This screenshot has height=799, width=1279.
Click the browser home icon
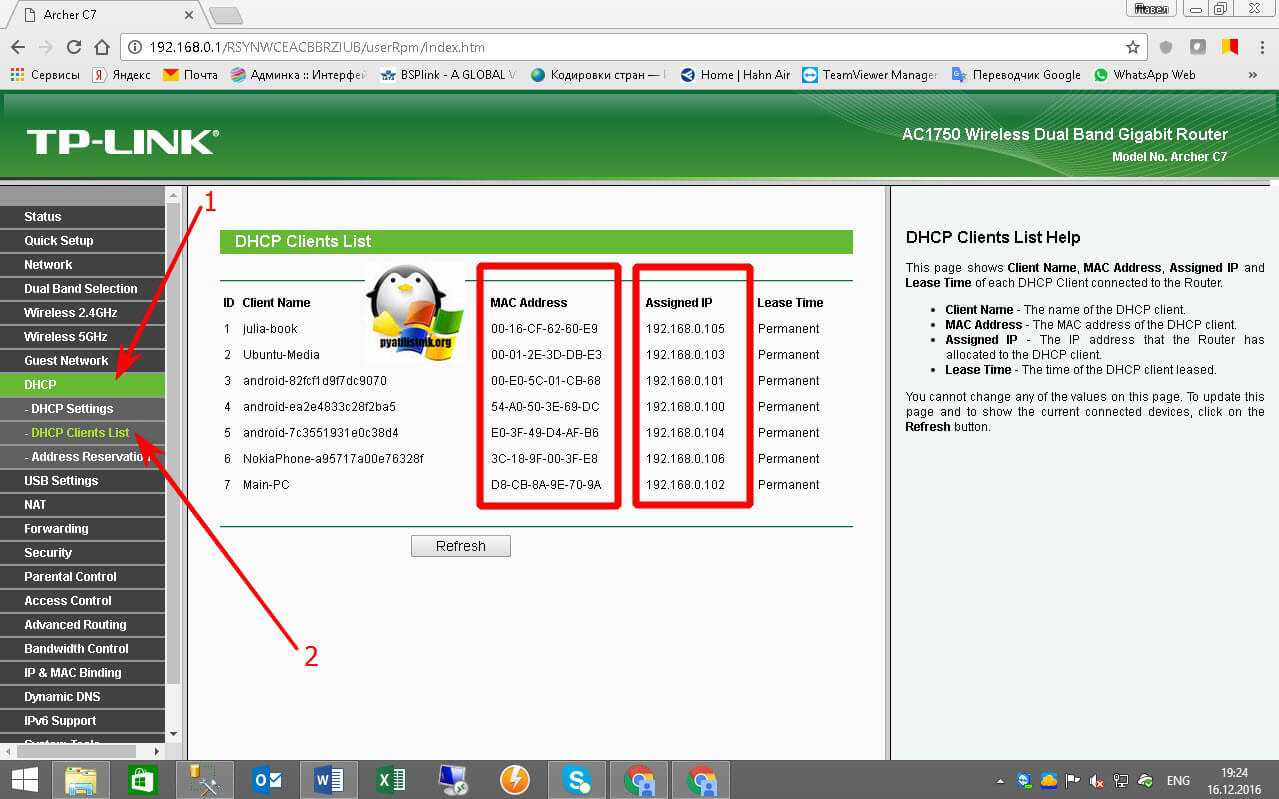(x=101, y=47)
